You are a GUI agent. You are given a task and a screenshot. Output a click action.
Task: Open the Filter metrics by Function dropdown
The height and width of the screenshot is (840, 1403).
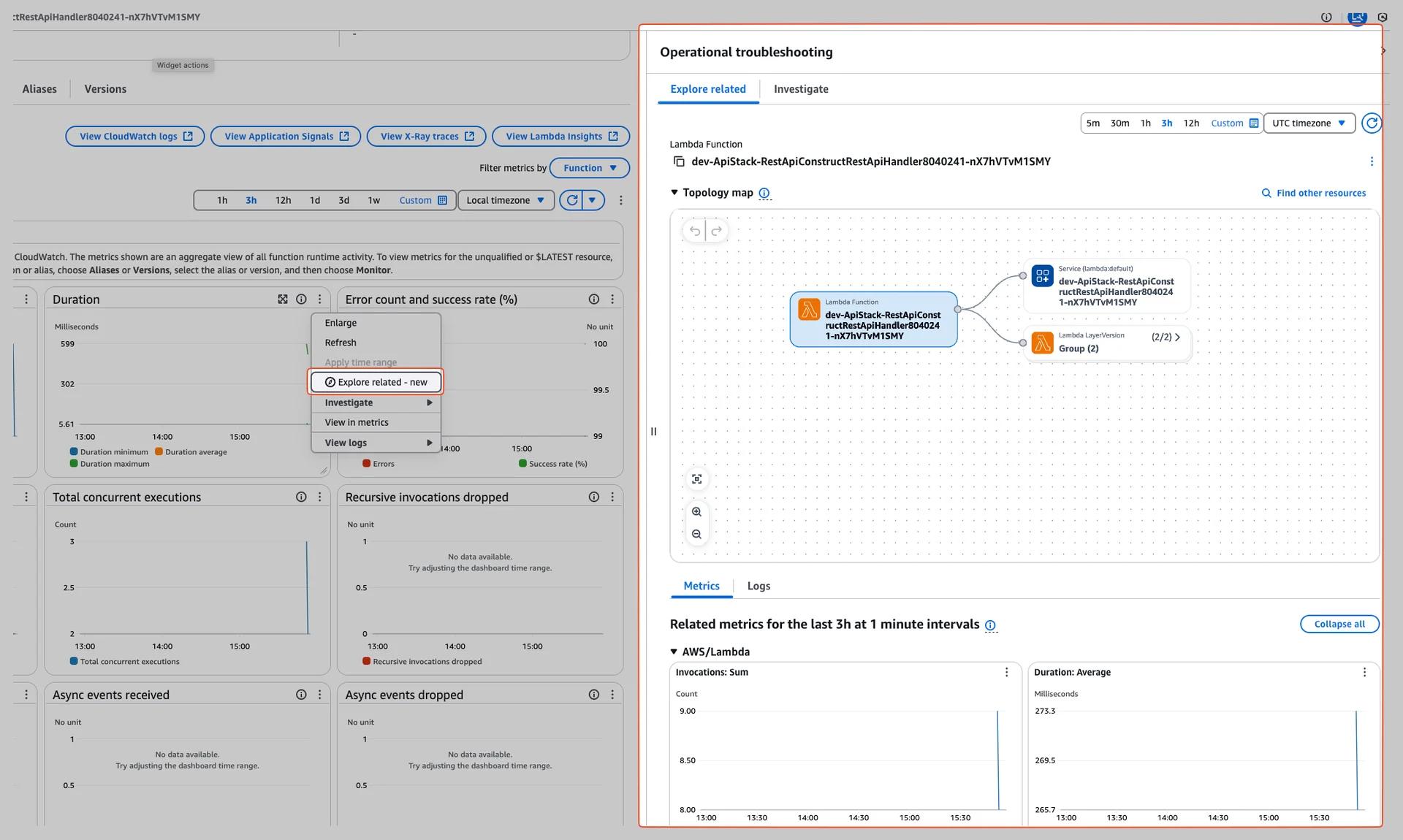click(x=589, y=168)
